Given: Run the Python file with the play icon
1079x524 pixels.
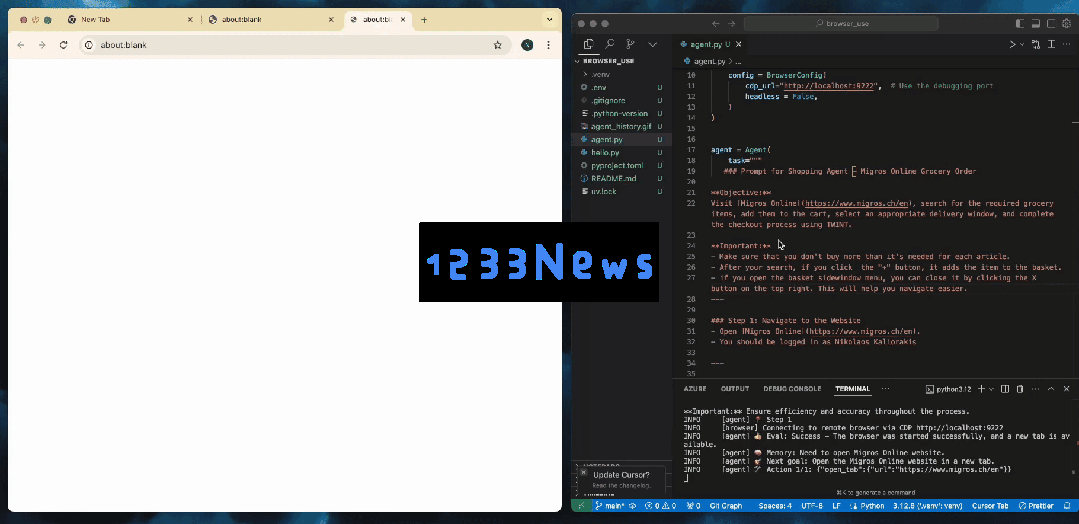Looking at the screenshot, I should pyautogui.click(x=1012, y=44).
